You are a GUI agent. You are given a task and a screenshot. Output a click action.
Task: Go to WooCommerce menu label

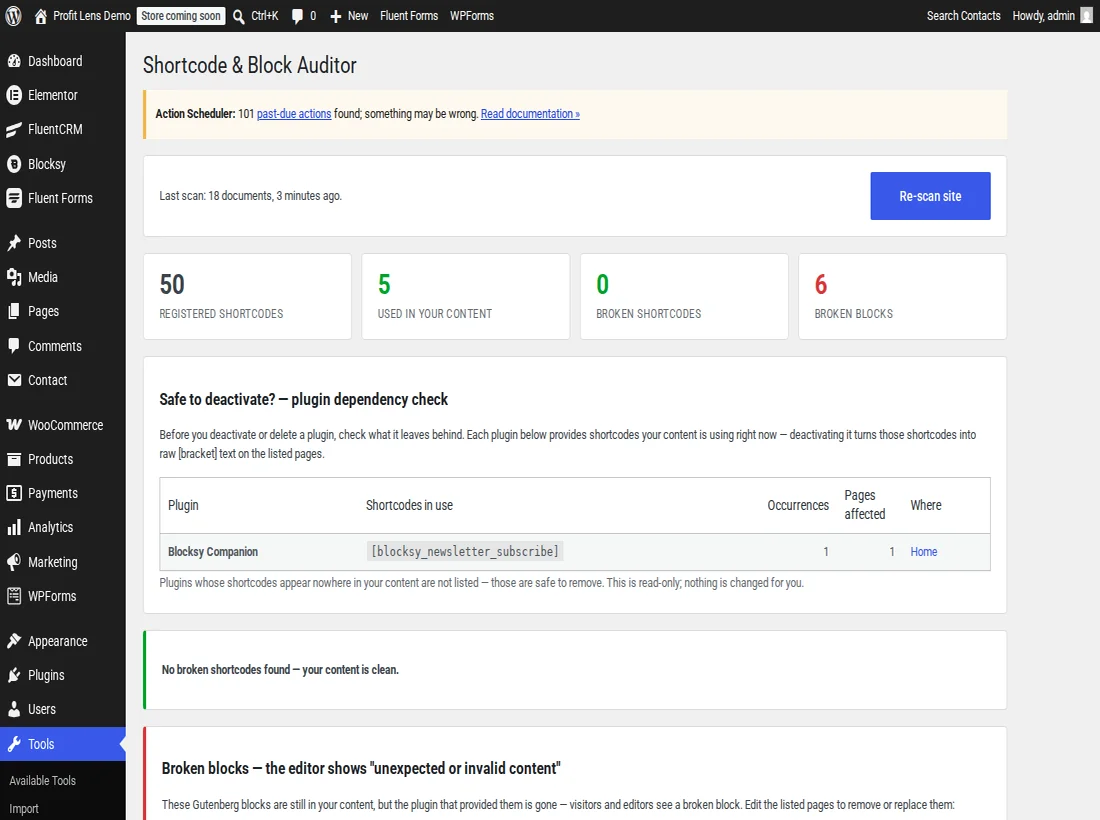click(x=65, y=425)
